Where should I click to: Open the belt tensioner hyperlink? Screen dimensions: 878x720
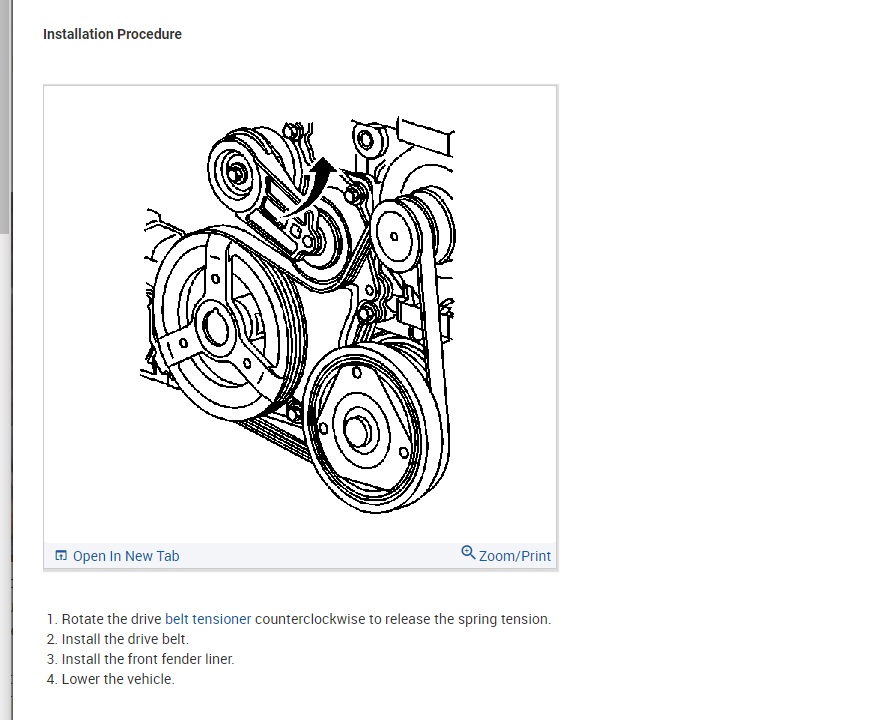pyautogui.click(x=208, y=619)
